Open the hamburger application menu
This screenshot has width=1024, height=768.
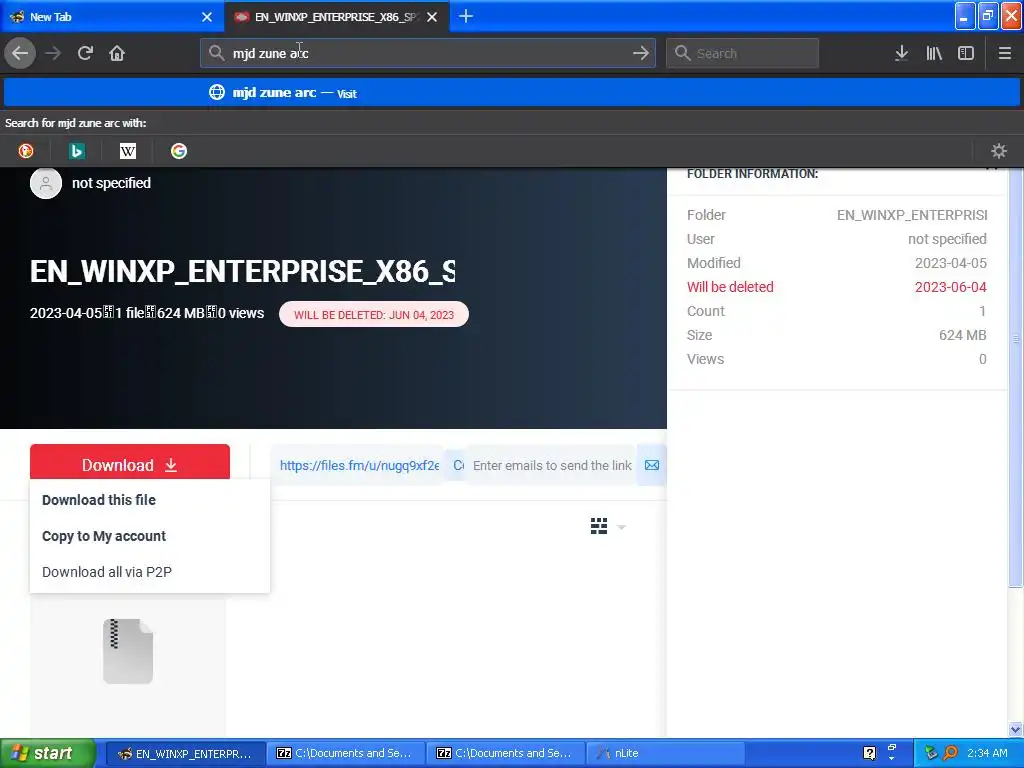tap(1004, 53)
